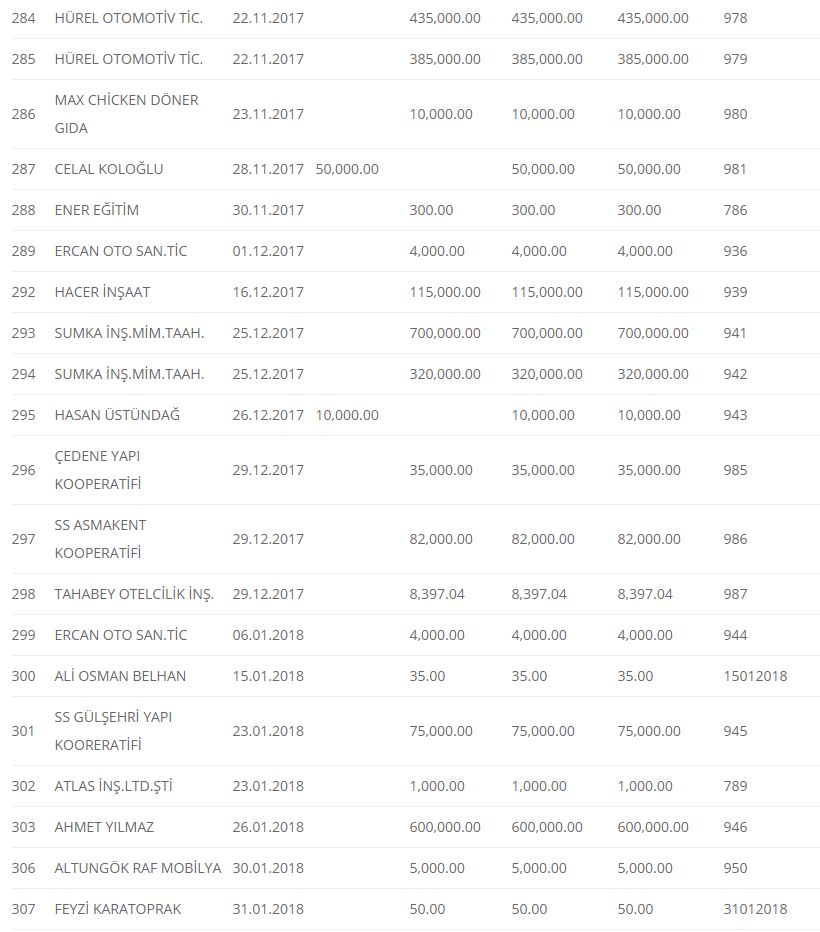Select the MAX CHİCKEN DÖNER GIDA name cell
820x932 pixels.
[126, 114]
